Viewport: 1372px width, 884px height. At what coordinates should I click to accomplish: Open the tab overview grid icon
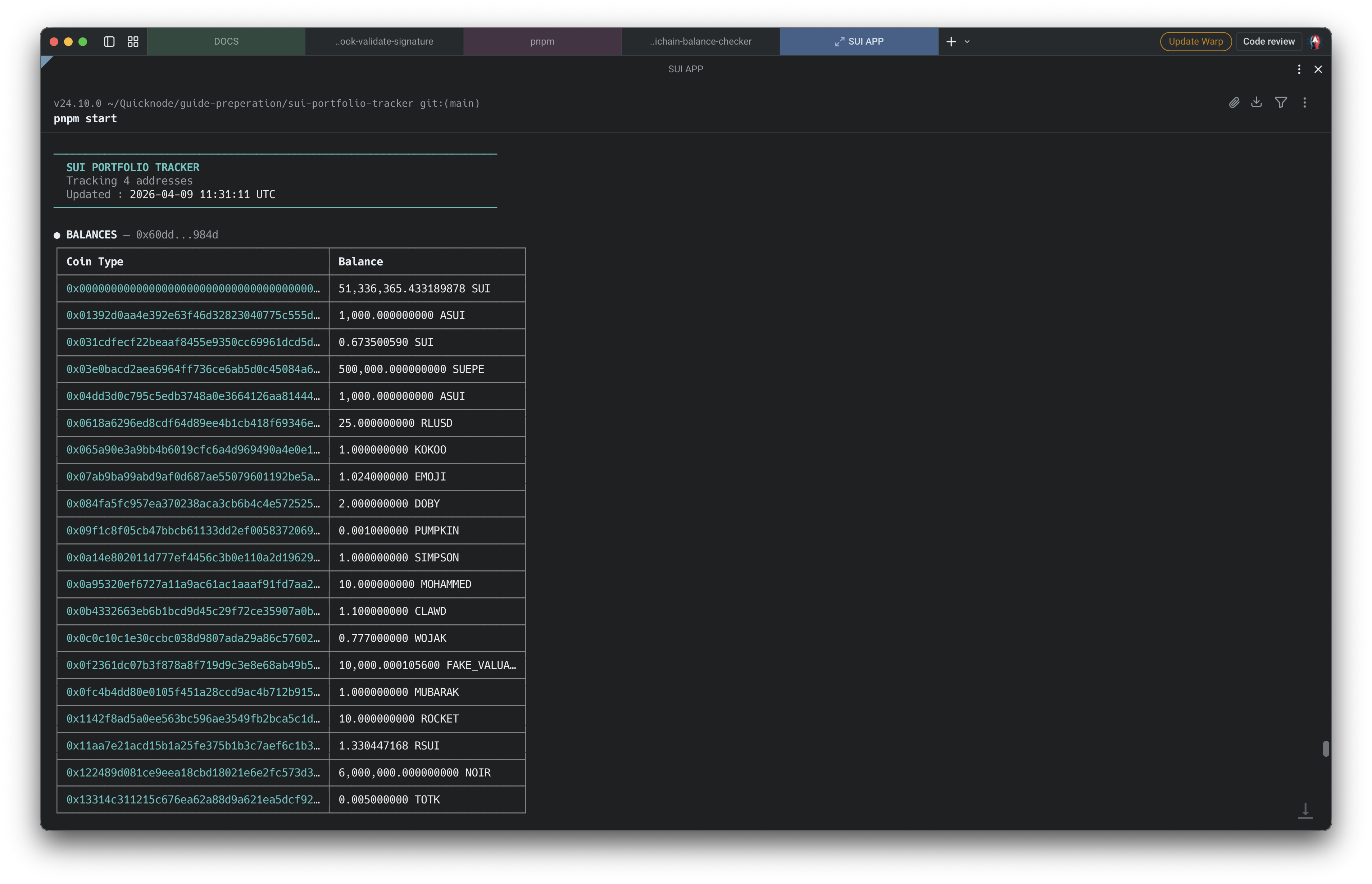point(133,41)
